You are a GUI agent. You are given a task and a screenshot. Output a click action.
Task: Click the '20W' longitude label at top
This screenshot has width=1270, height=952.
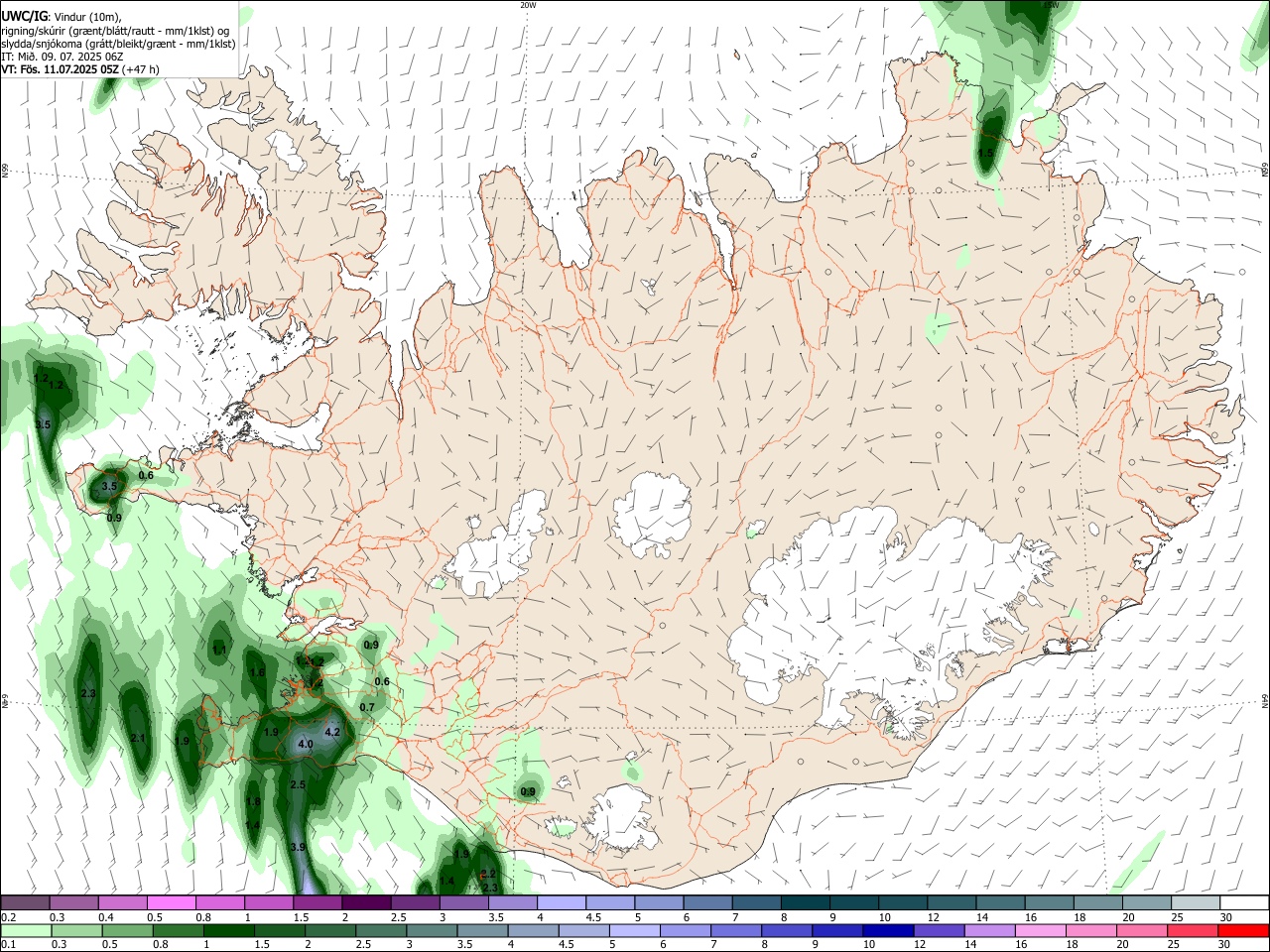[528, 5]
